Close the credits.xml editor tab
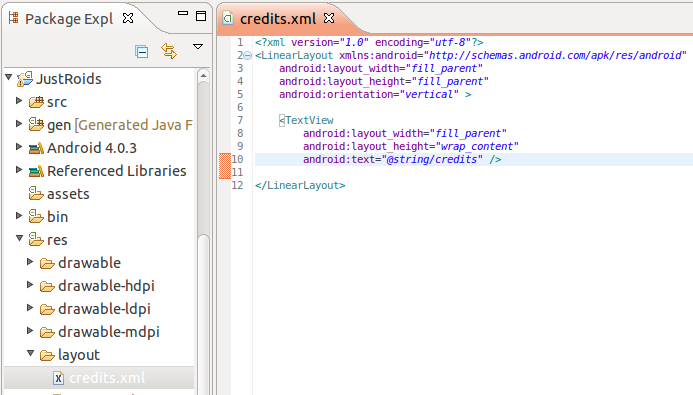This screenshot has height=395, width=693. 329,18
